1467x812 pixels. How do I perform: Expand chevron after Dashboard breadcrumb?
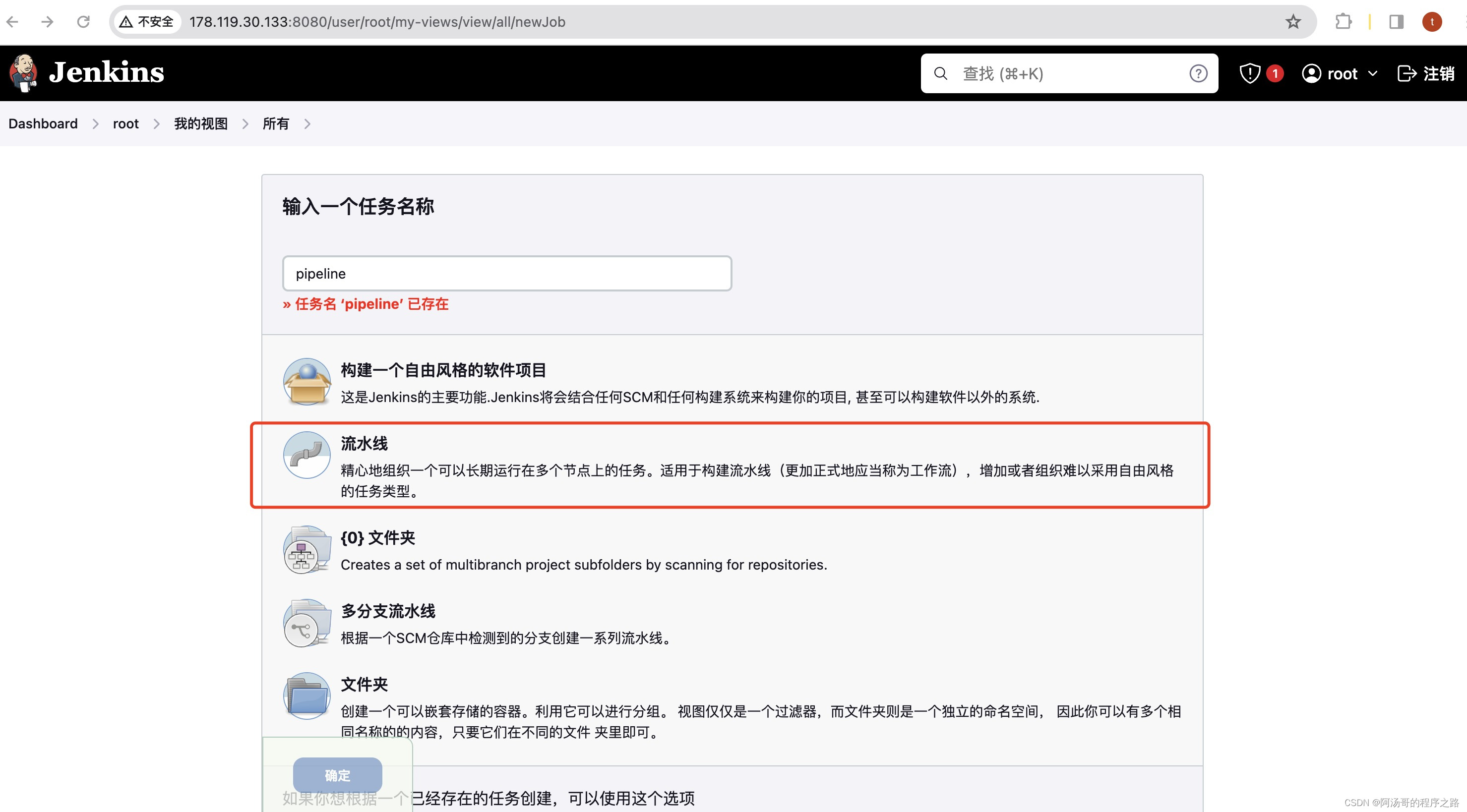(x=95, y=123)
